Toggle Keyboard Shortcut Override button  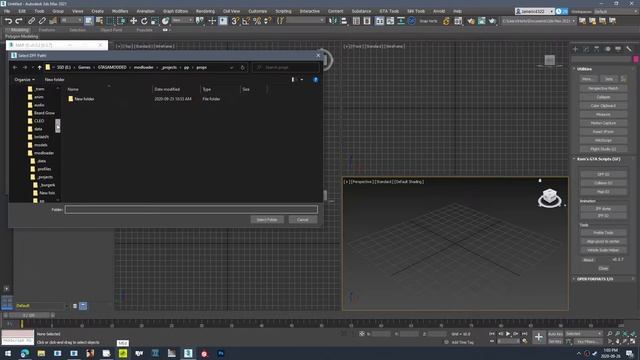[x=223, y=21]
